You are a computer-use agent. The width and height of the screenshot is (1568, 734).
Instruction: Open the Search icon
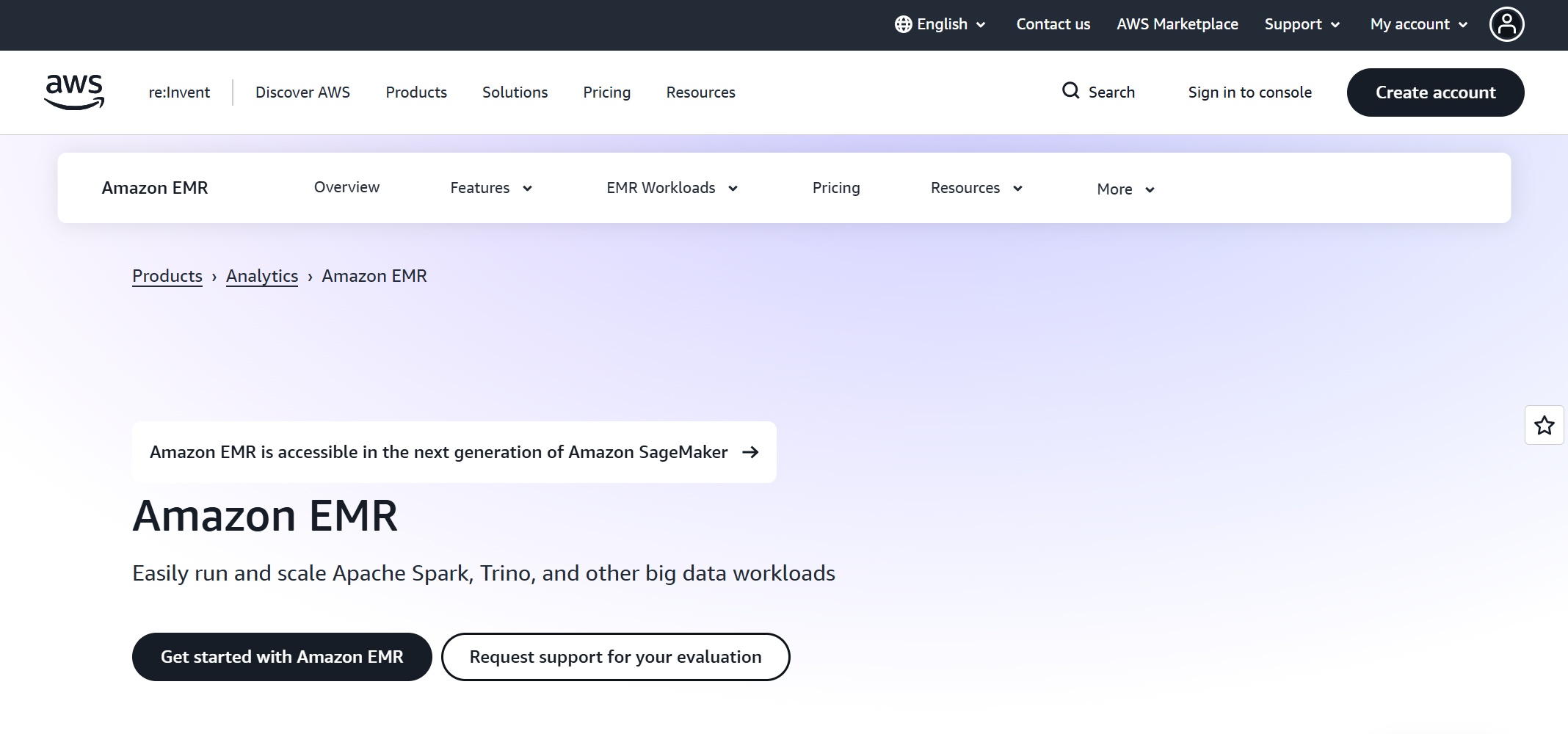click(x=1070, y=92)
